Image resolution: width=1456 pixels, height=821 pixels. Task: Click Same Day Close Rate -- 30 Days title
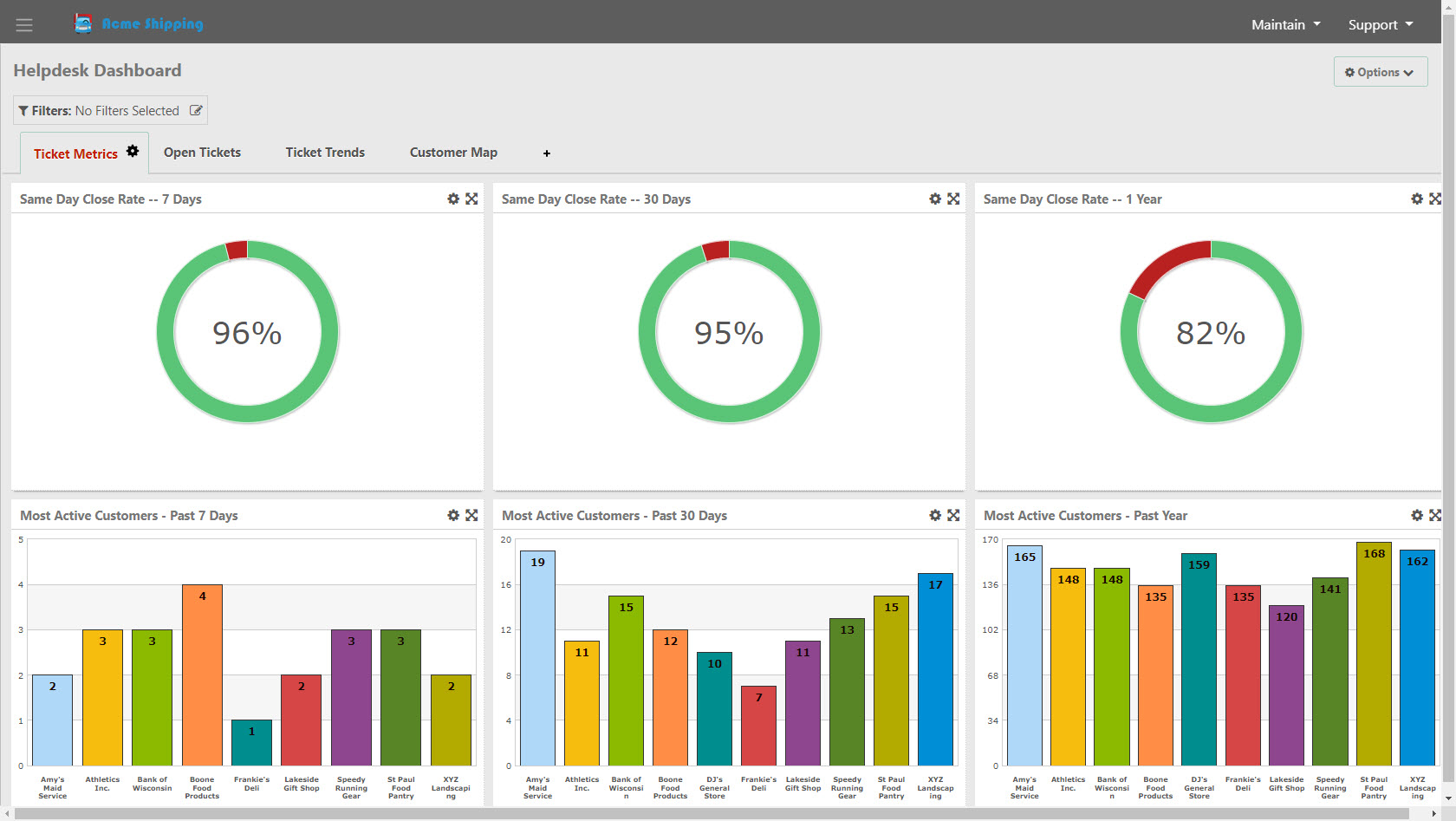pyautogui.click(x=596, y=199)
